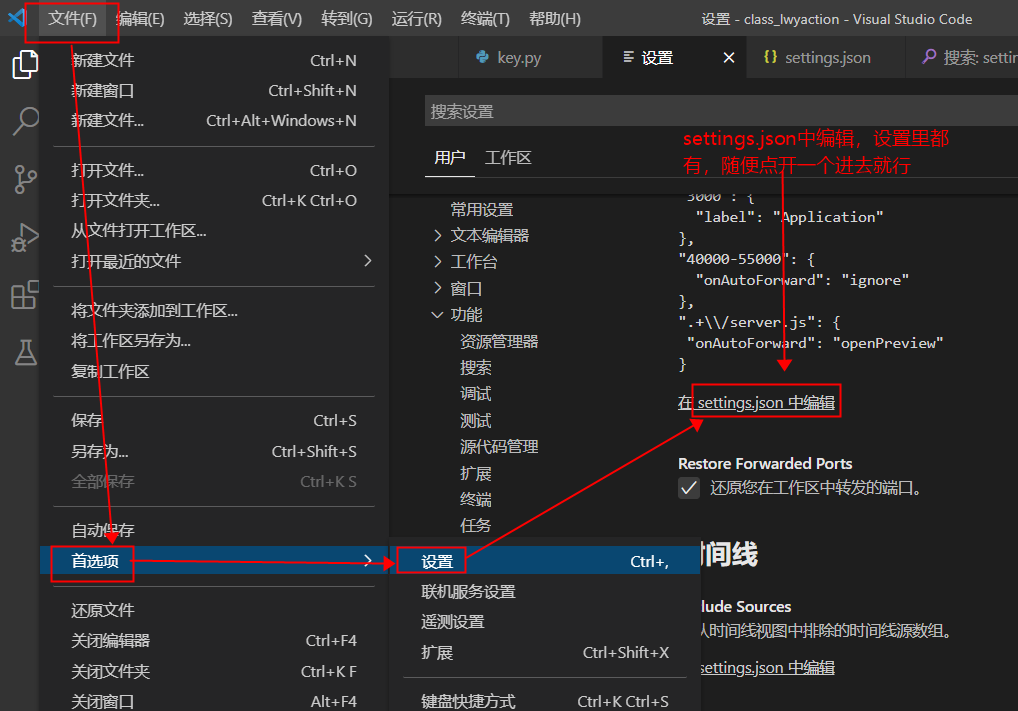The width and height of the screenshot is (1018, 711).
Task: Select 任务 in settings tree
Action: (476, 525)
